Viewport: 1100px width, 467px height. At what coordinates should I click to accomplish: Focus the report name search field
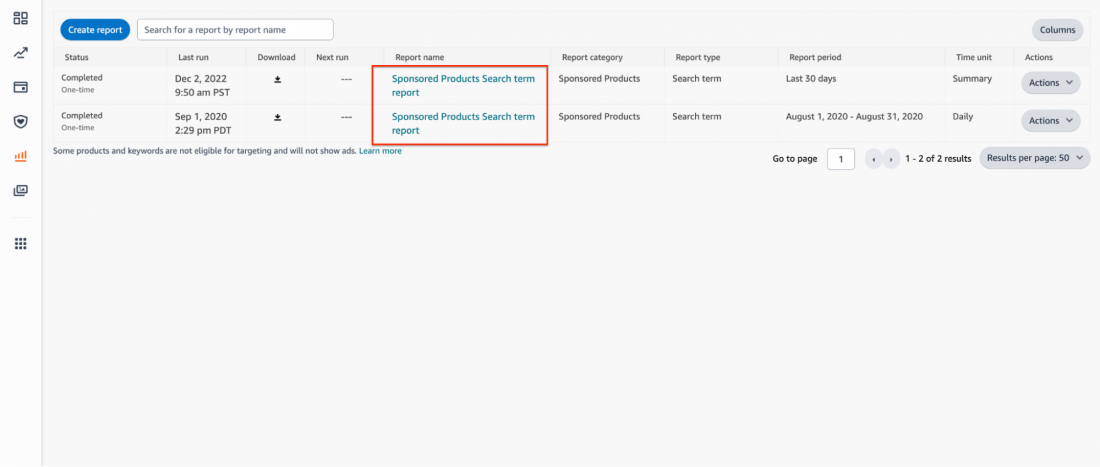point(235,30)
